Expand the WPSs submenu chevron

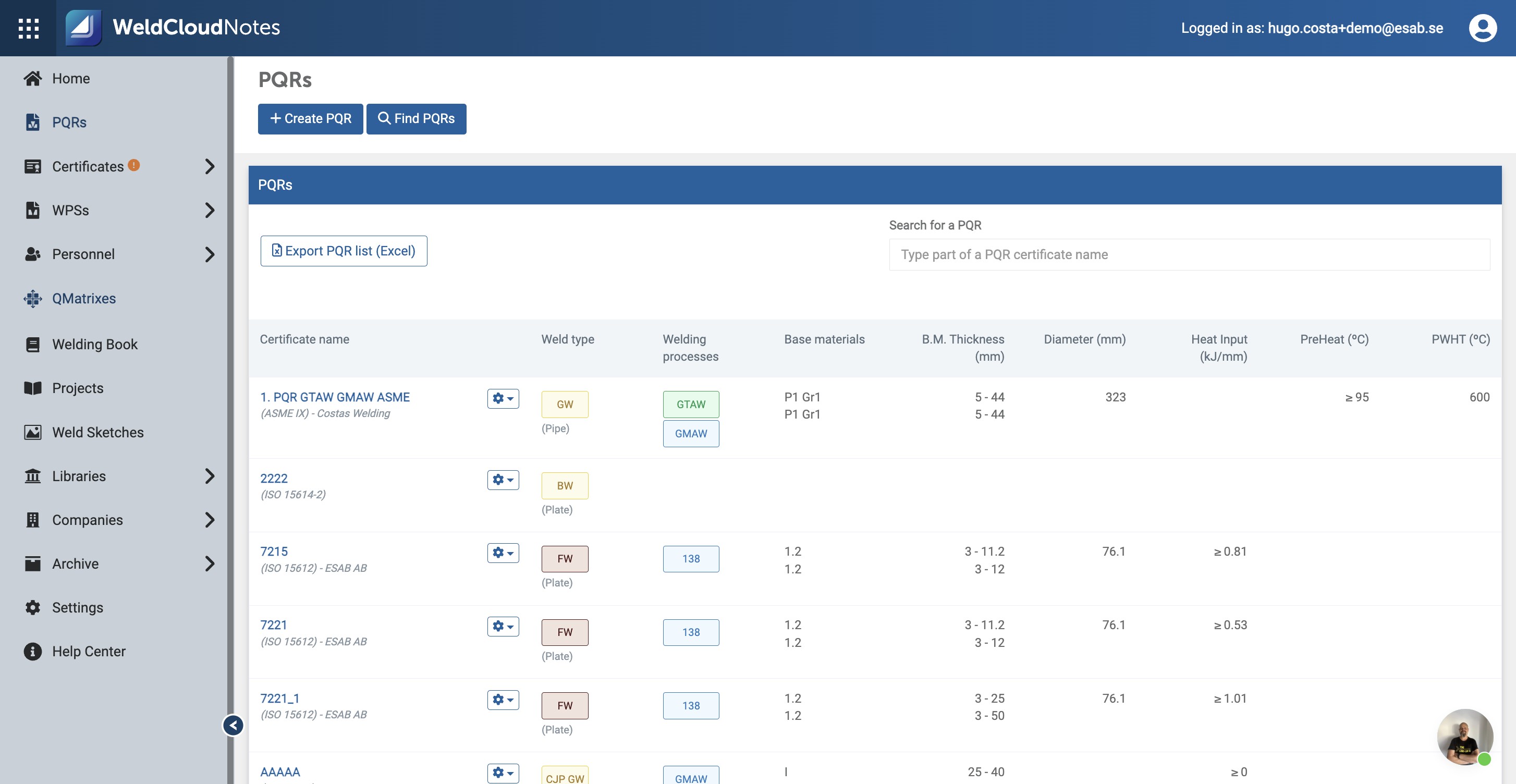pyautogui.click(x=210, y=210)
